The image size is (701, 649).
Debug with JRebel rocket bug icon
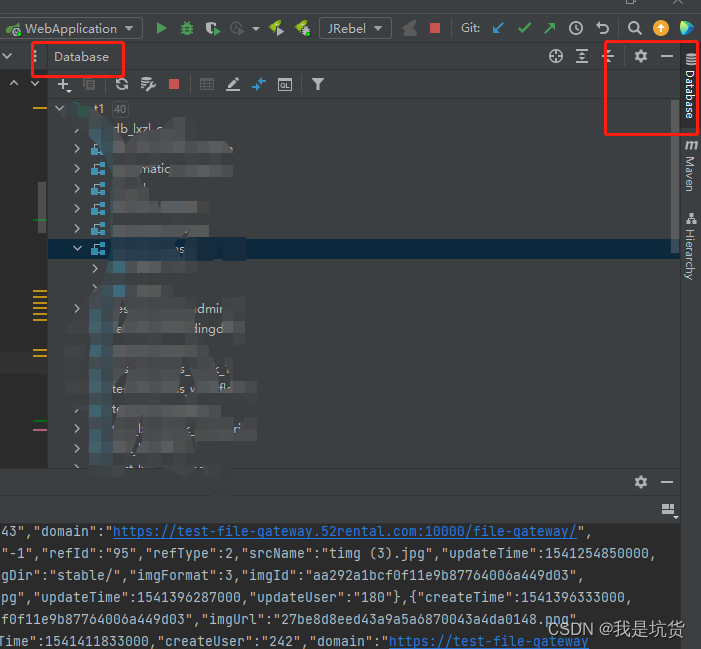click(303, 28)
